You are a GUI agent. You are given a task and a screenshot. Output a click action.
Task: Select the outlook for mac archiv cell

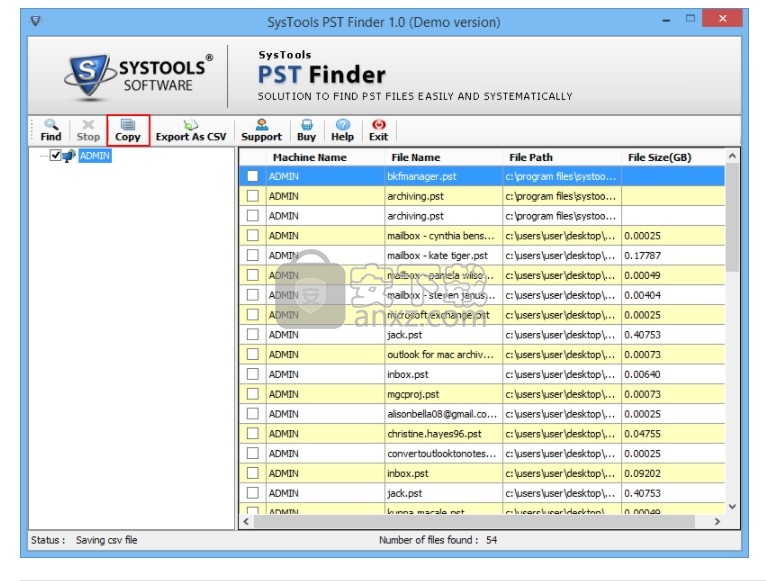click(x=444, y=354)
